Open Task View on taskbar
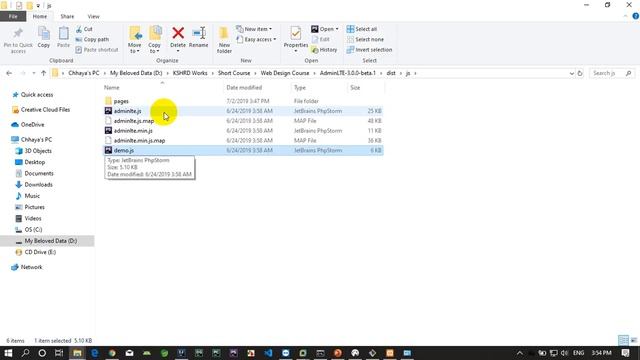Screen dimensions: 640x360 [x=59, y=353]
